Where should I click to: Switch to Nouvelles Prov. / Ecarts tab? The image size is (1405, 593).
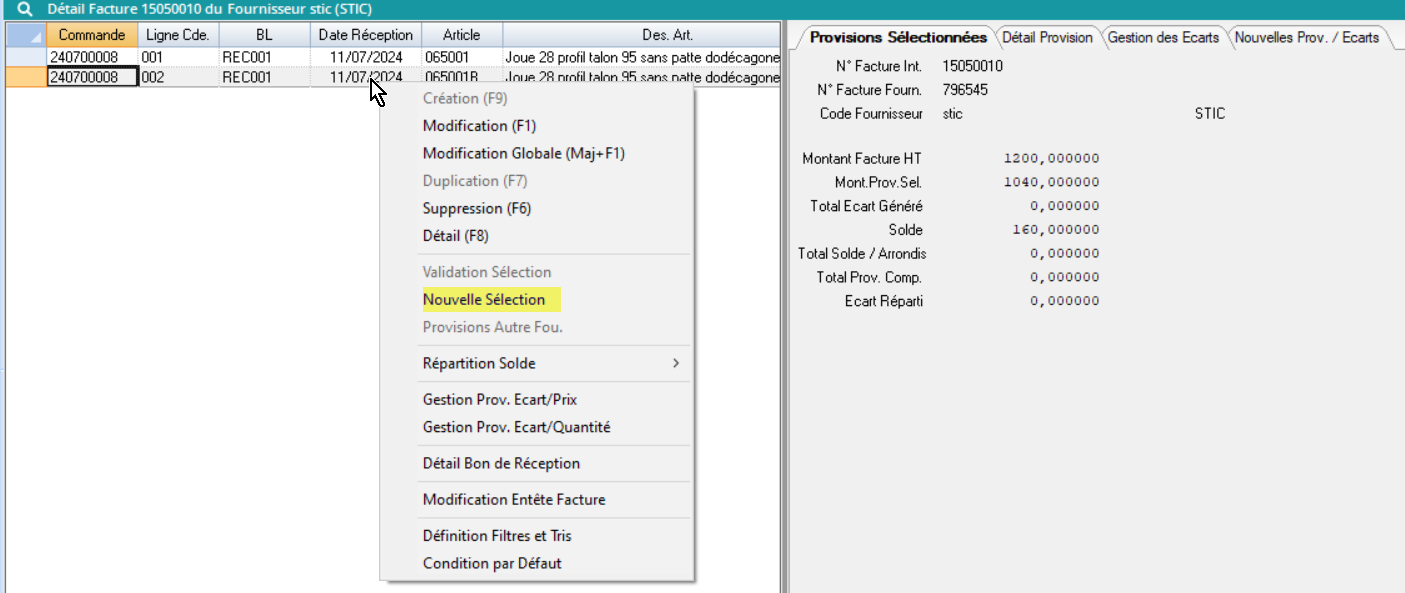[1306, 38]
